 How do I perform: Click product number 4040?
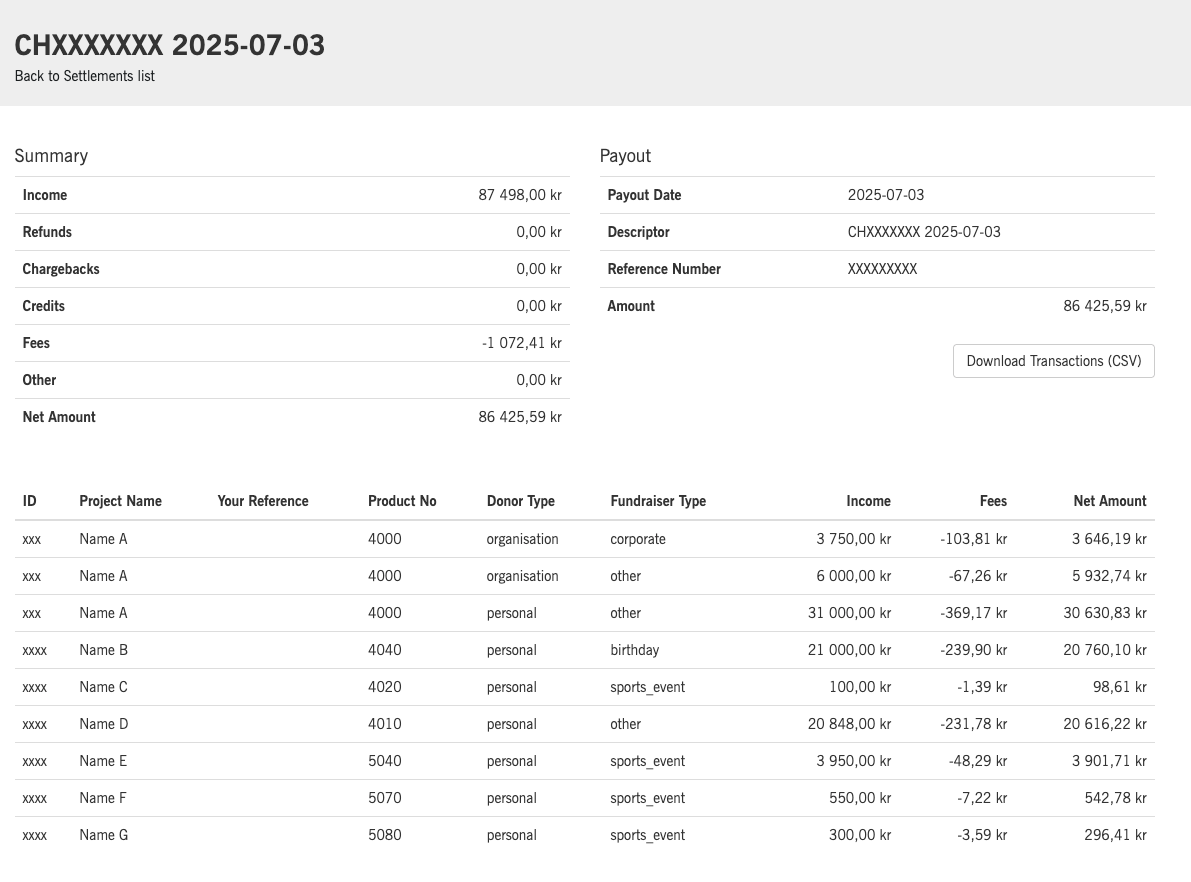pos(384,650)
